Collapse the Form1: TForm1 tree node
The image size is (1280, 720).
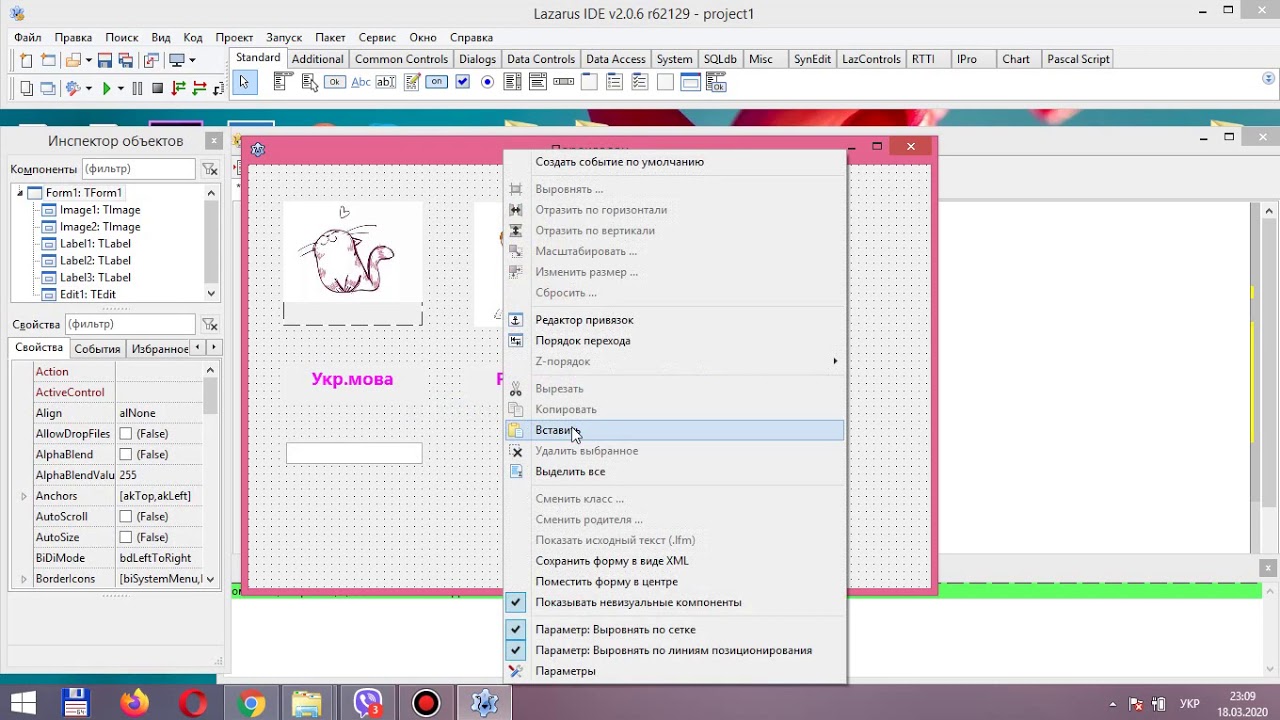(20, 193)
